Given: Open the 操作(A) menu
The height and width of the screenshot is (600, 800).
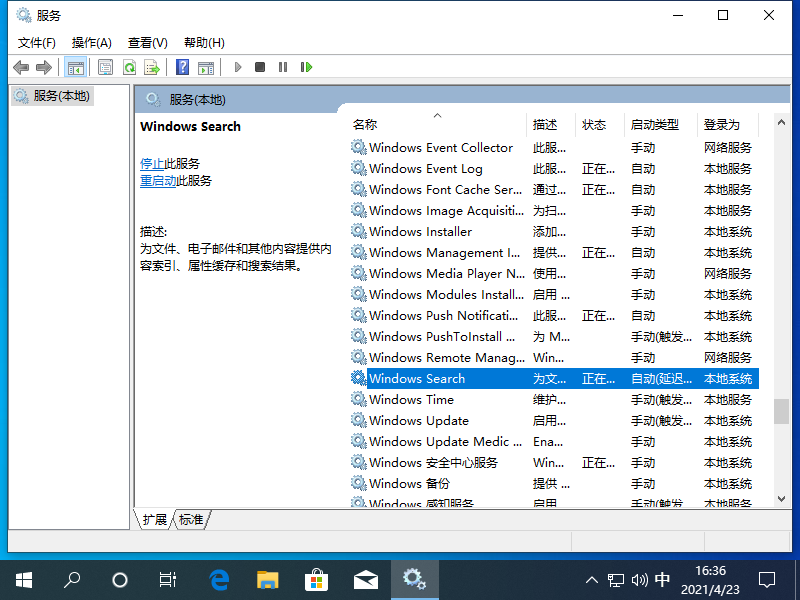Looking at the screenshot, I should click(x=91, y=42).
